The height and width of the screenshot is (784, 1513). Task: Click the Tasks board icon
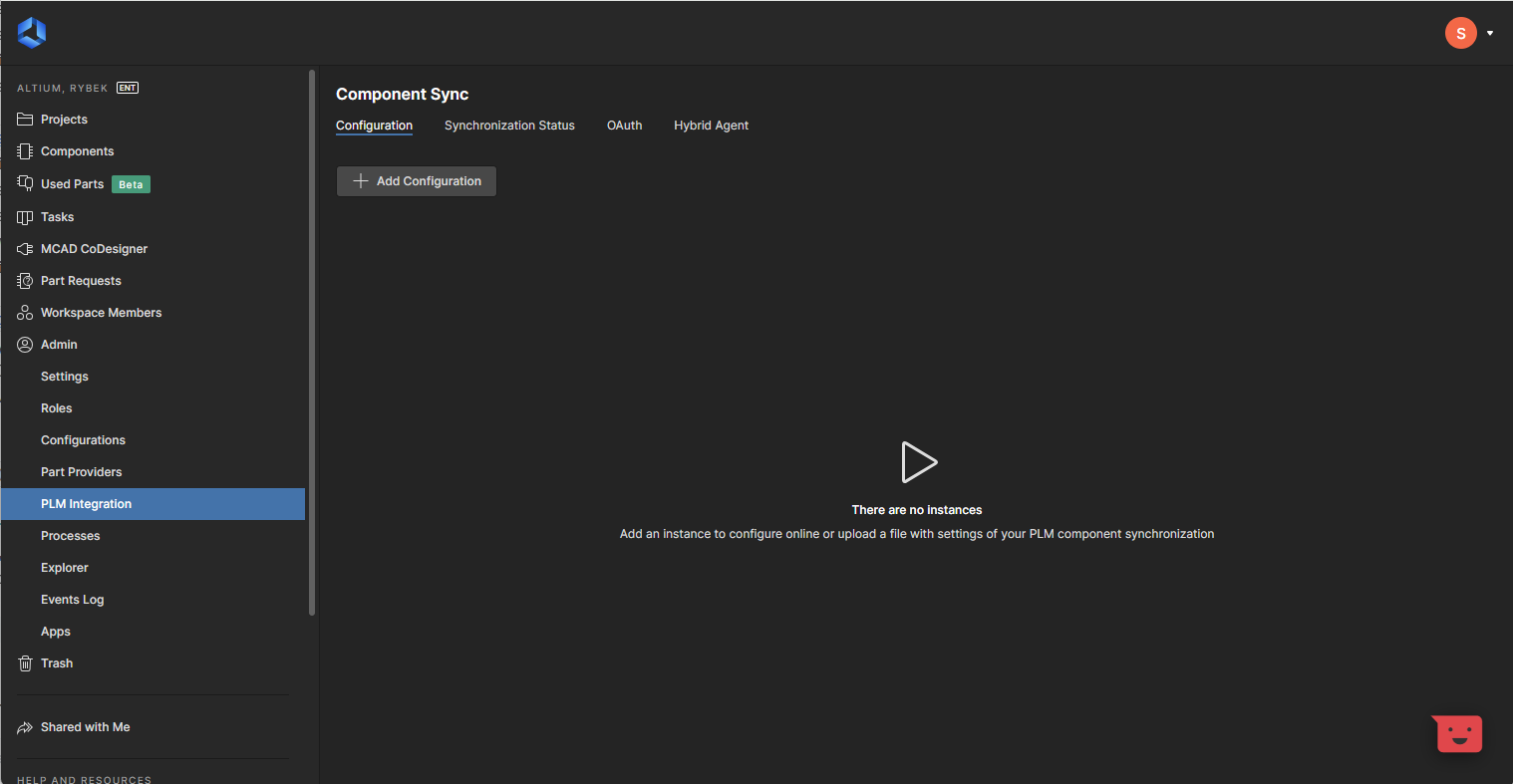point(25,217)
